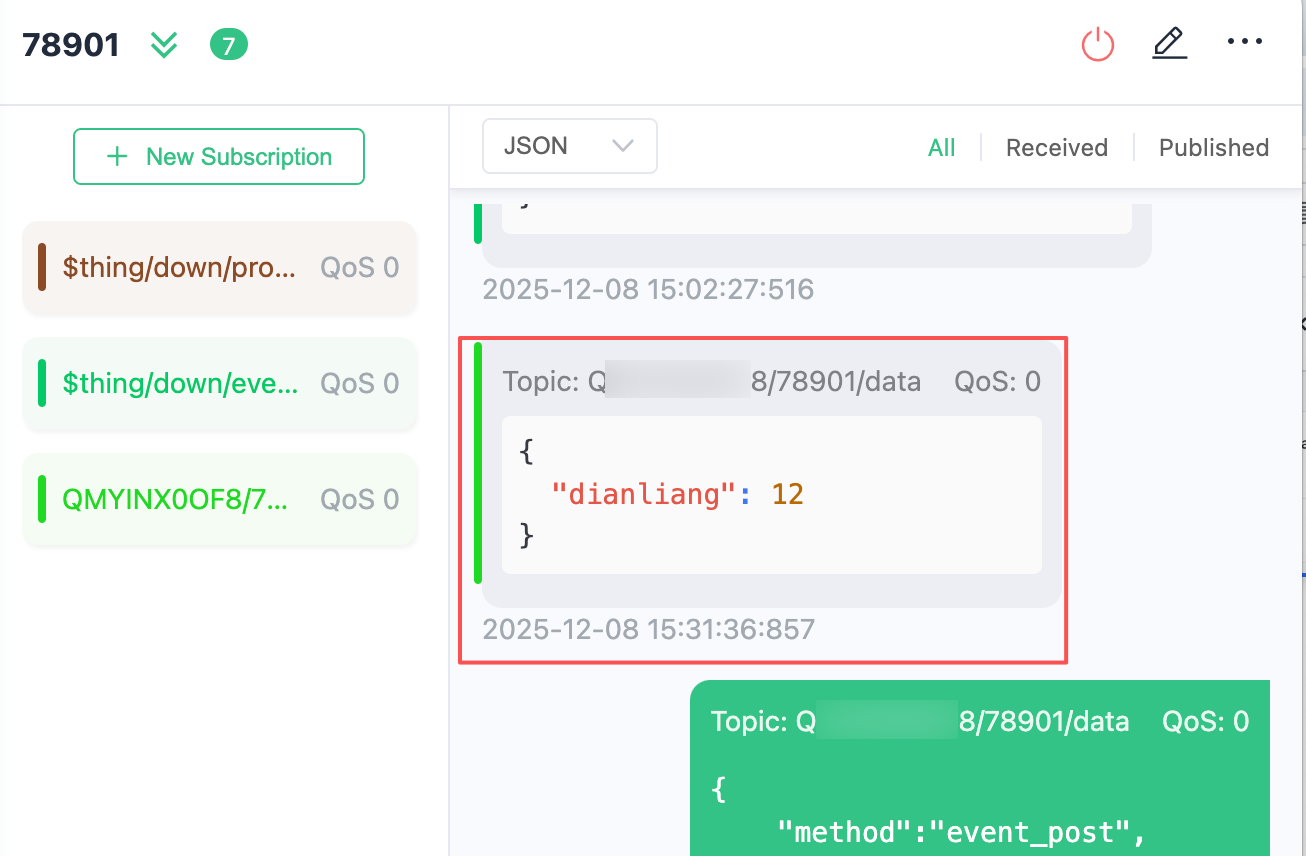Show only Received messages
The image size is (1306, 856).
point(1056,148)
